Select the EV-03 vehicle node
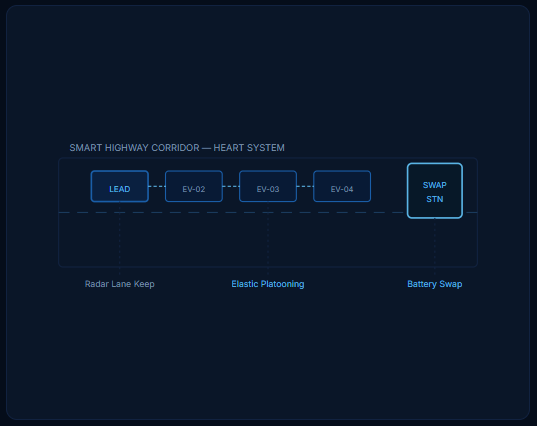 pyautogui.click(x=268, y=186)
